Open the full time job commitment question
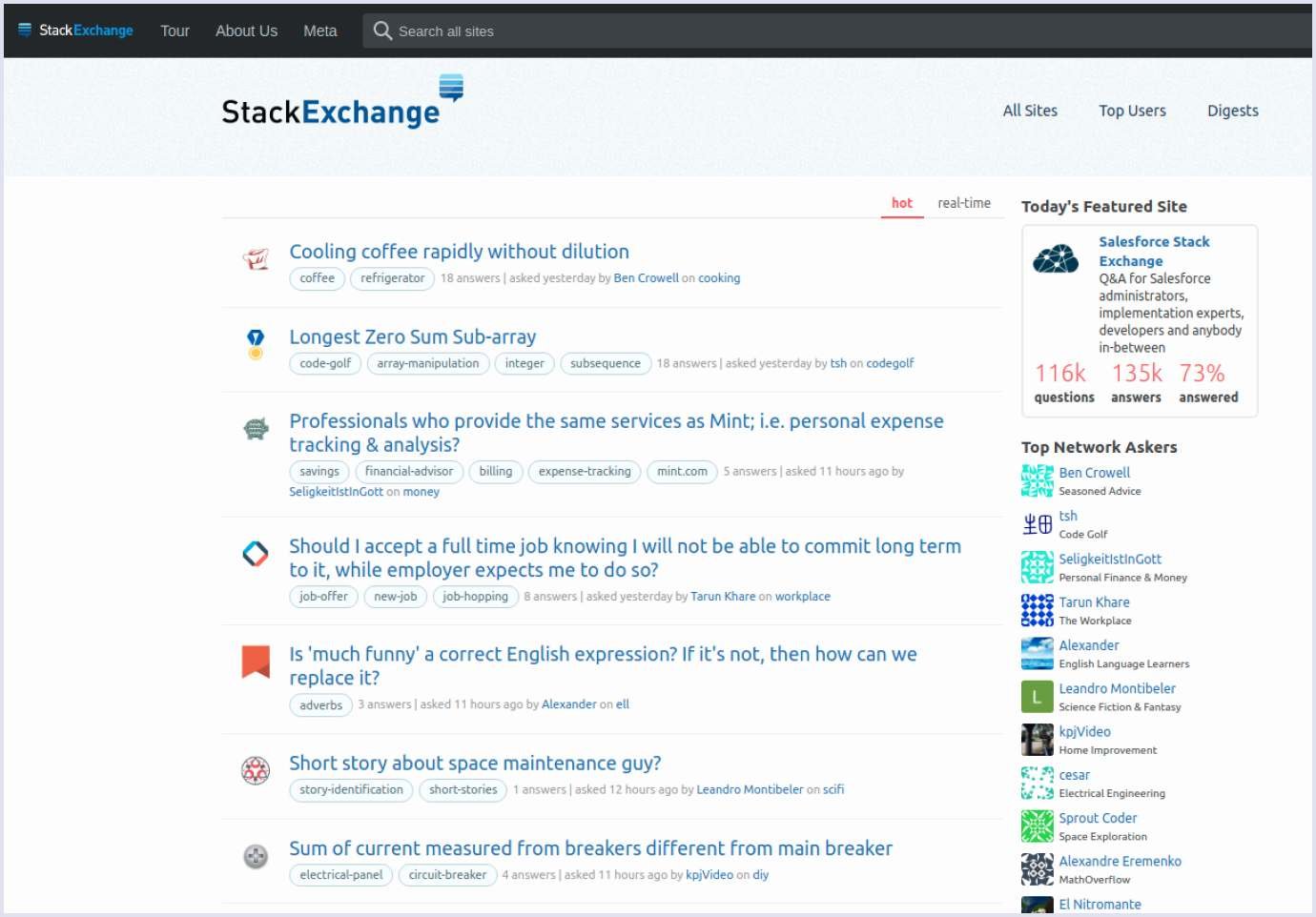The height and width of the screenshot is (917, 1316). pos(625,558)
